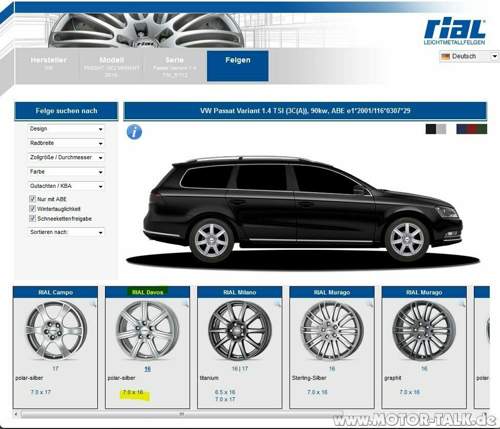
Task: Click the Sterling-Silber Murago wheel thumbnail
Action: (332, 330)
